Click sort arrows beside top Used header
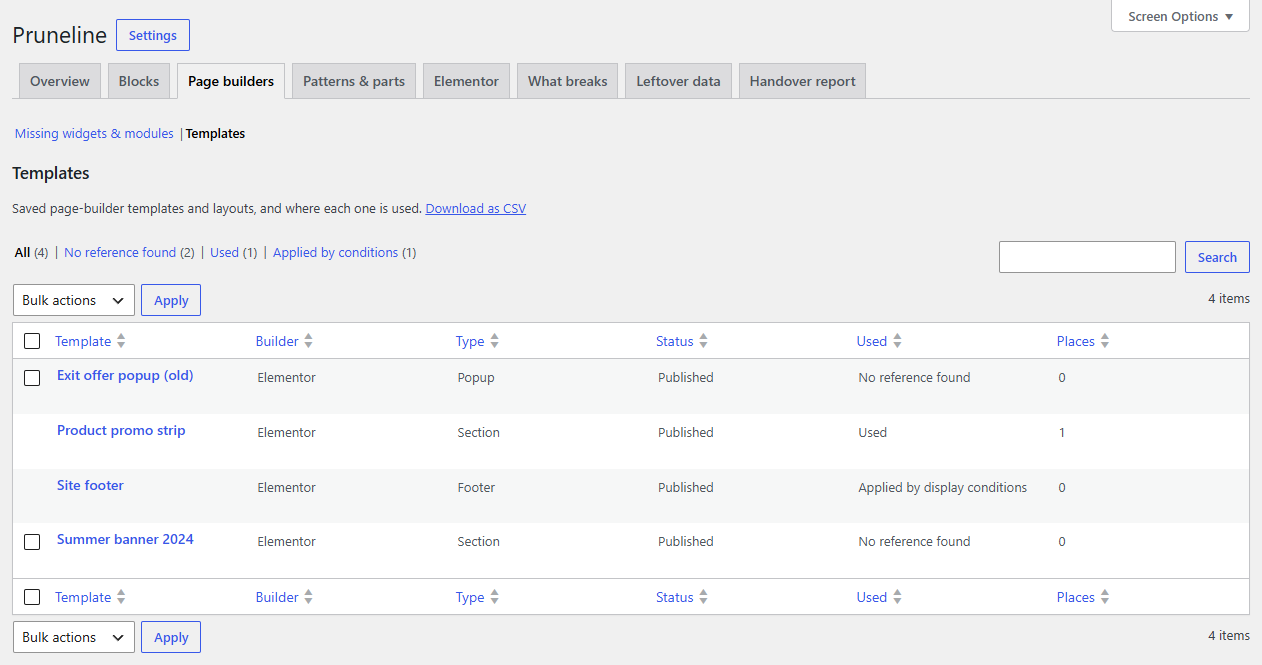 point(897,341)
